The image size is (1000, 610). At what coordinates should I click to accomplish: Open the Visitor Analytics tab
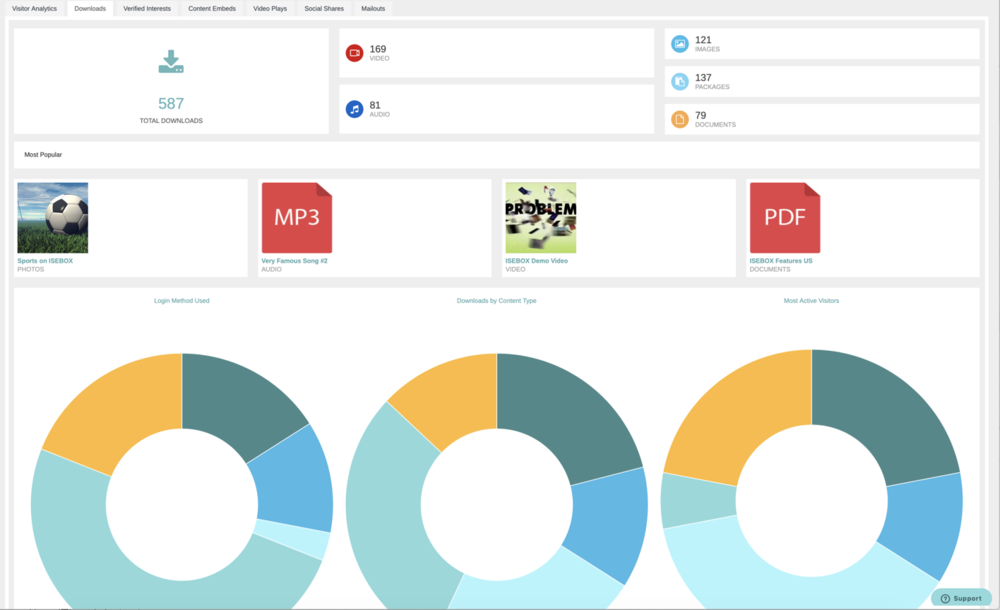coord(34,9)
